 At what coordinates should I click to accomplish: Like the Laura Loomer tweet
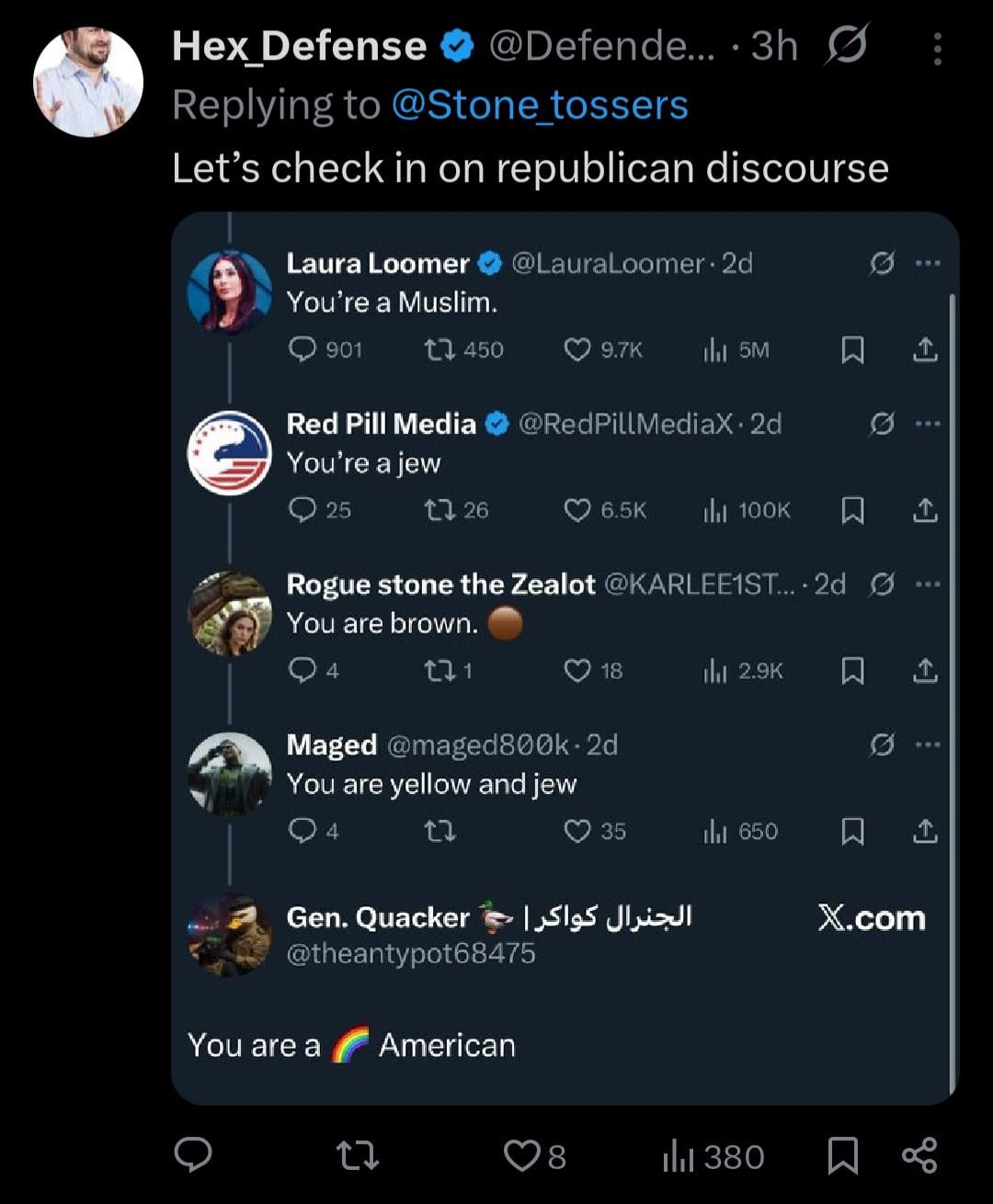coord(576,349)
